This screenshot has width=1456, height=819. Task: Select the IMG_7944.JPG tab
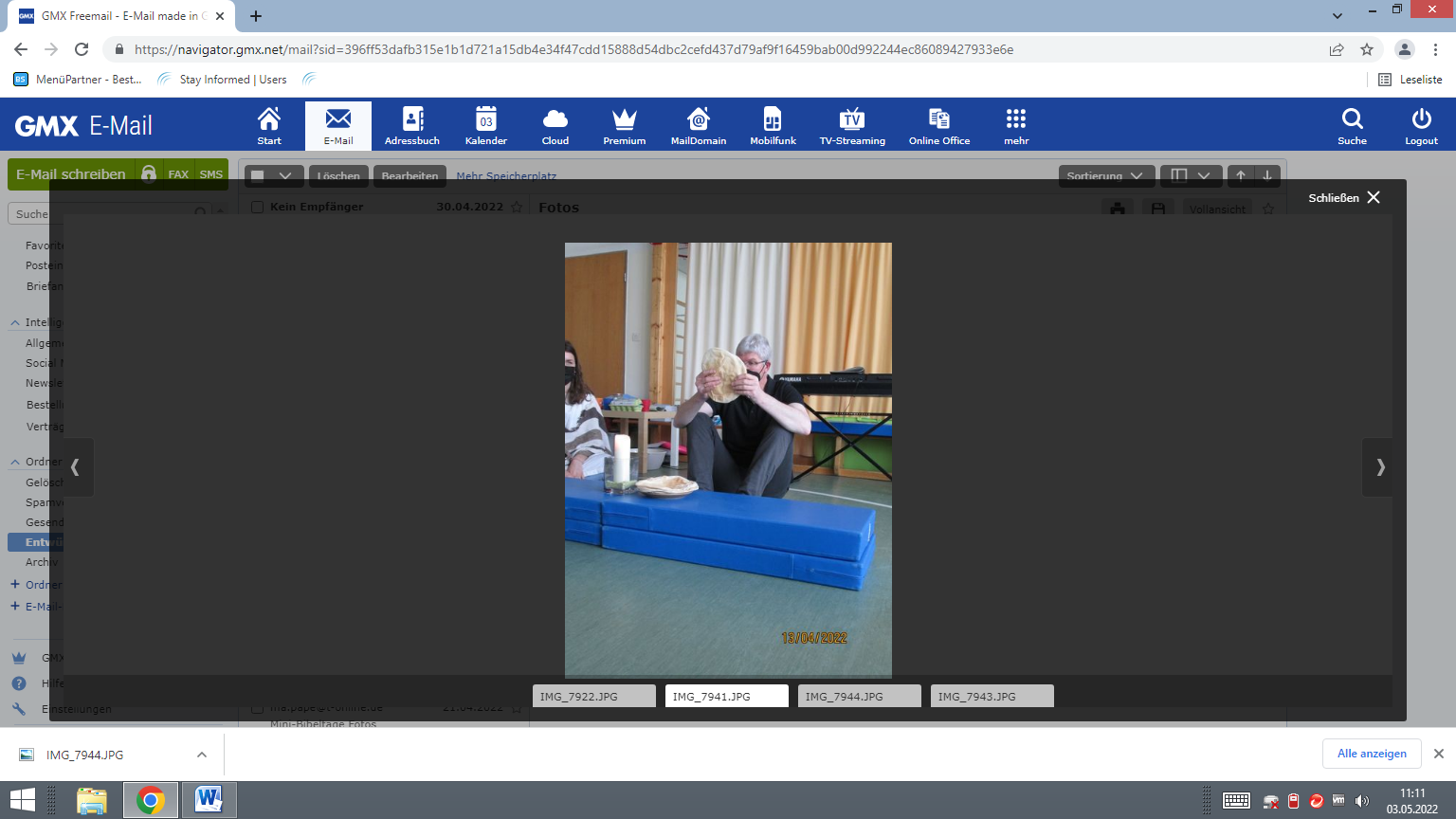[860, 696]
